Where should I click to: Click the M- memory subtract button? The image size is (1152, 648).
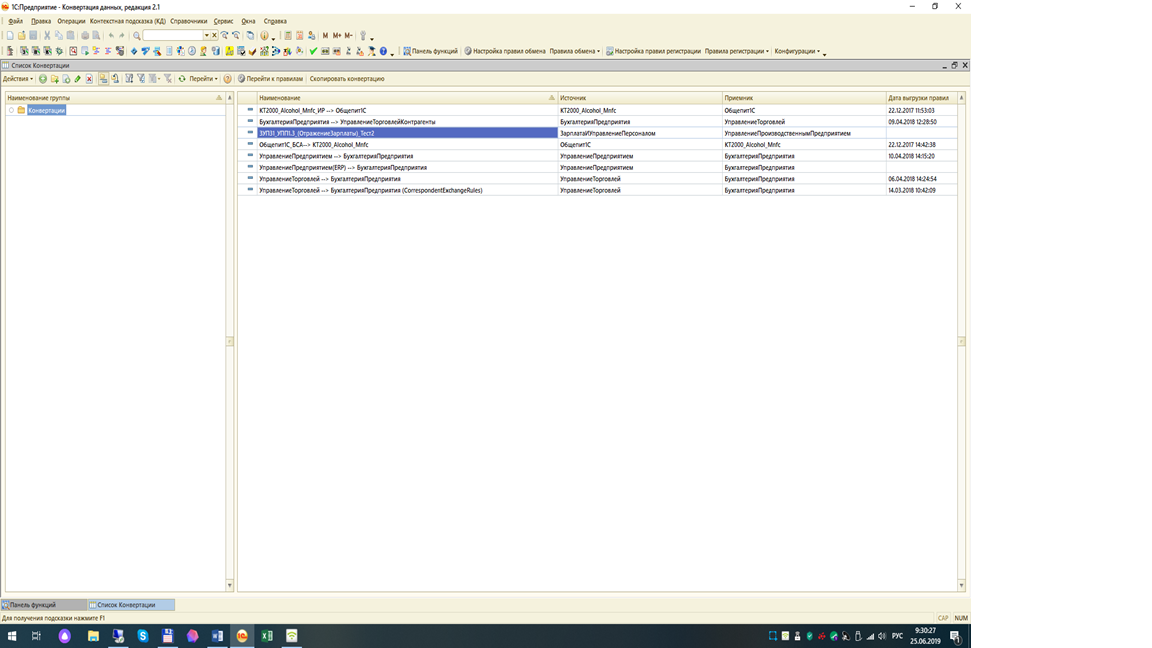point(348,35)
